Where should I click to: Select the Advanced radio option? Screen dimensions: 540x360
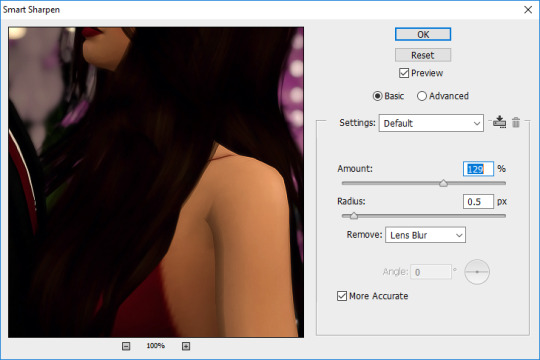click(x=422, y=96)
